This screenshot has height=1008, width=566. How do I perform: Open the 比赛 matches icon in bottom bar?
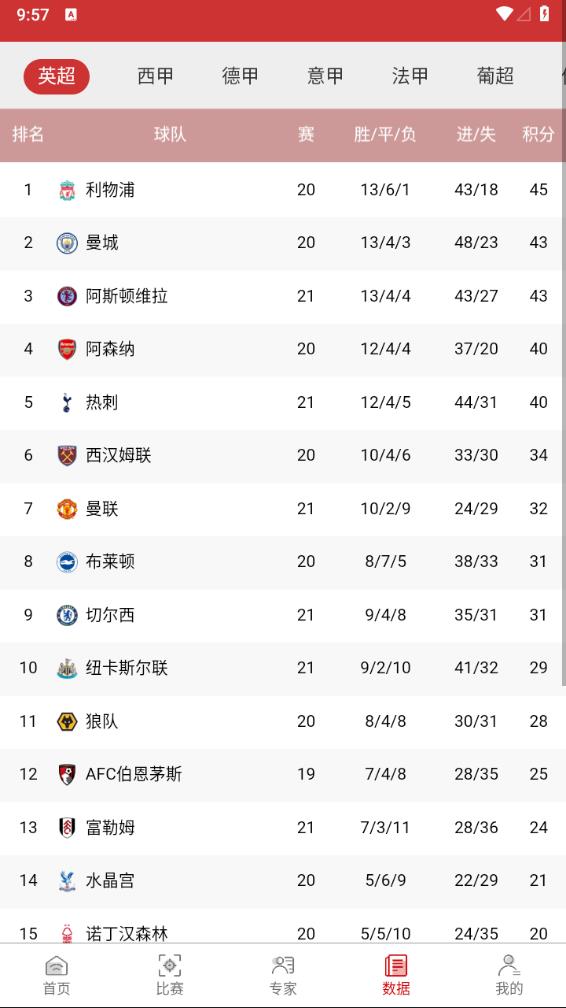pyautogui.click(x=170, y=966)
